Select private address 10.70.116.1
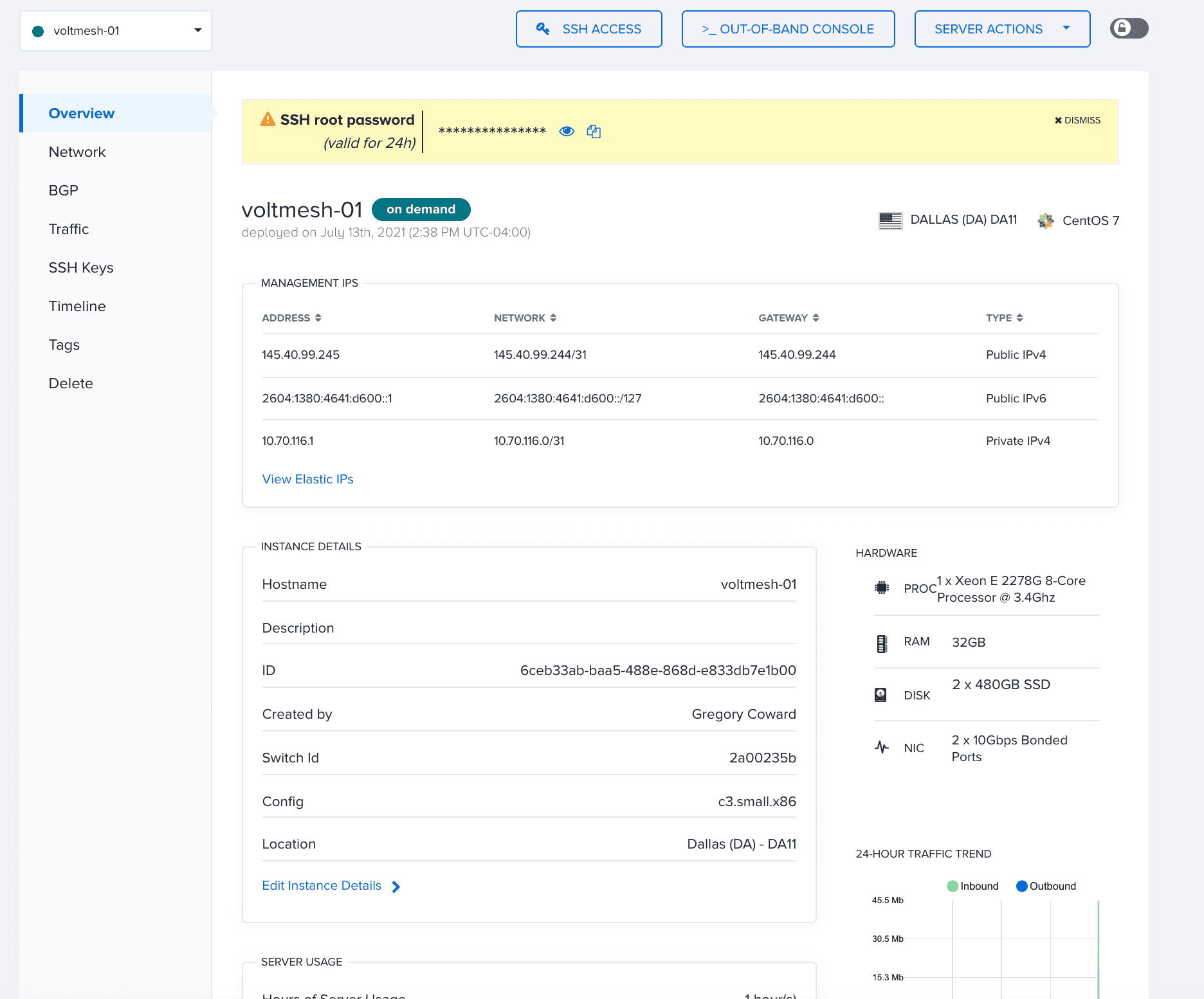The height and width of the screenshot is (999, 1204). (x=287, y=441)
